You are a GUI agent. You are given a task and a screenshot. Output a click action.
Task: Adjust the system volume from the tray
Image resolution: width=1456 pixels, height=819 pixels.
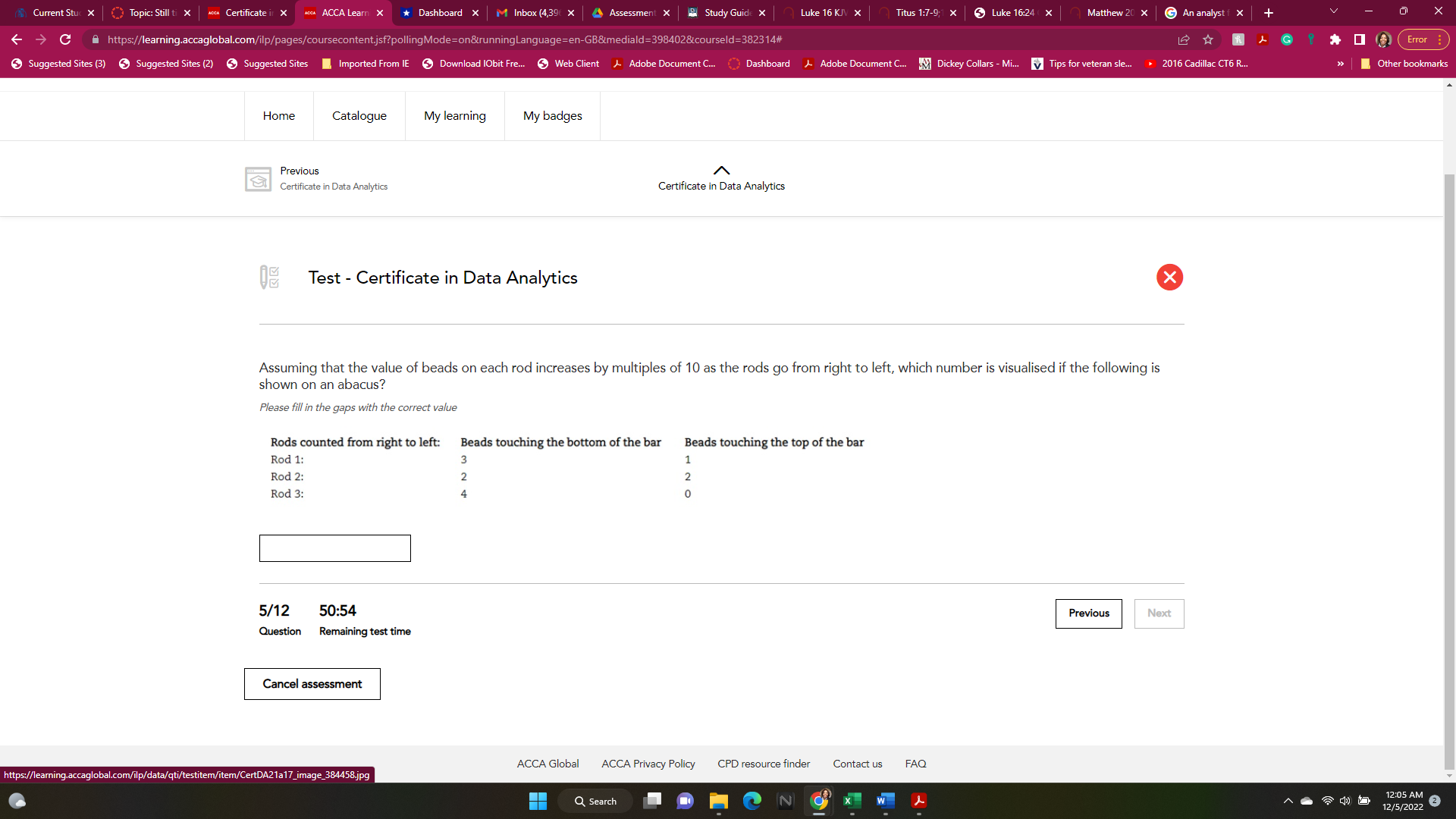pyautogui.click(x=1346, y=800)
